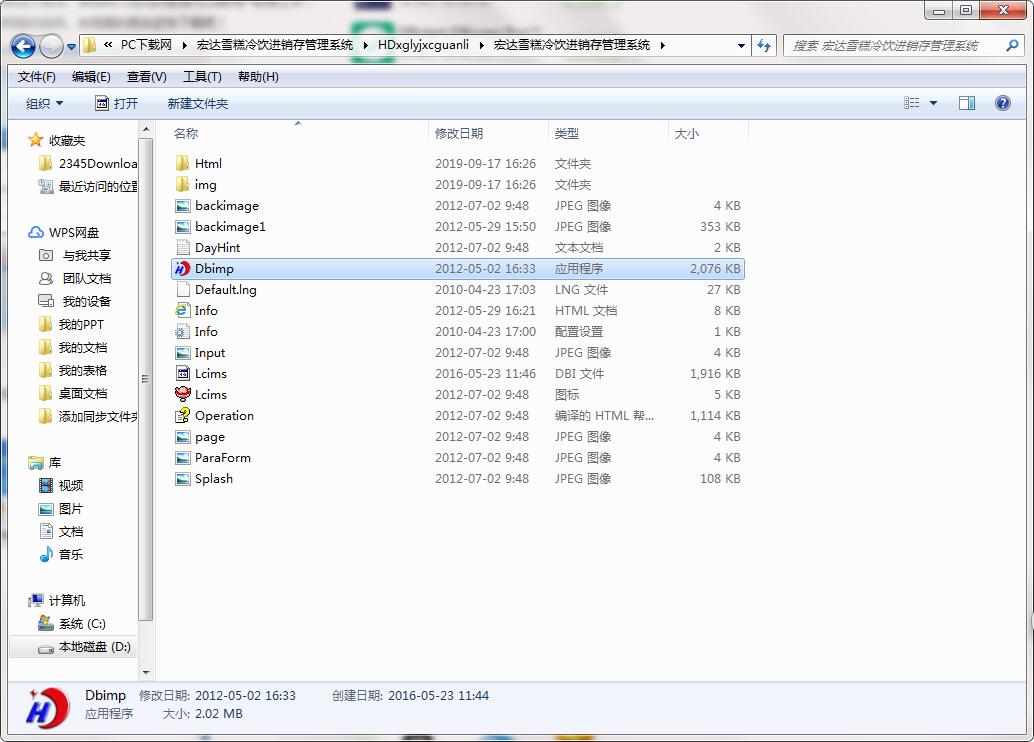Click the search magnifier icon
The image size is (1034, 742).
point(1012,46)
